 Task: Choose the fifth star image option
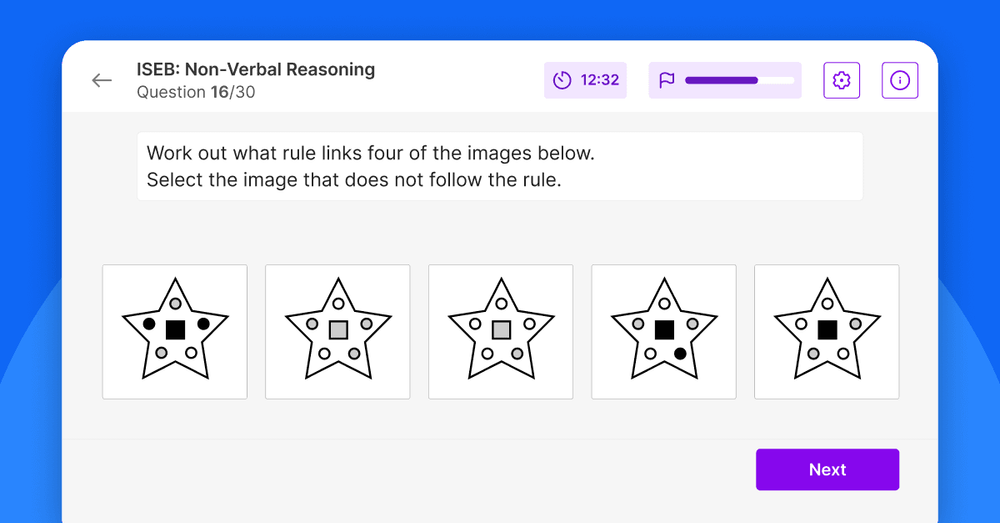827,332
